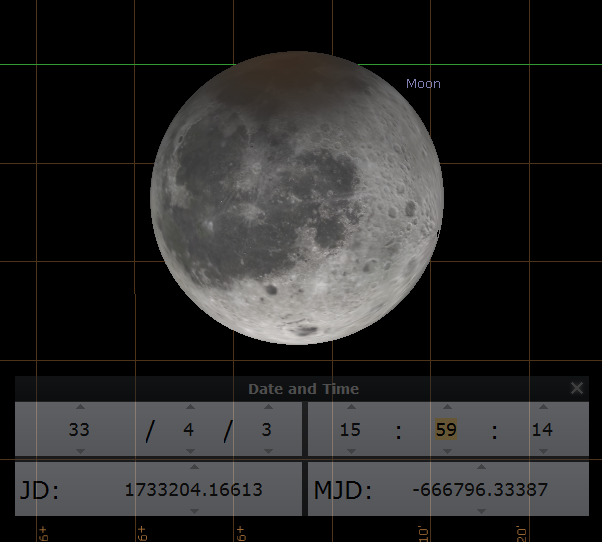This screenshot has height=542, width=602.
Task: Decrease the minutes value 59
Action: 447,451
